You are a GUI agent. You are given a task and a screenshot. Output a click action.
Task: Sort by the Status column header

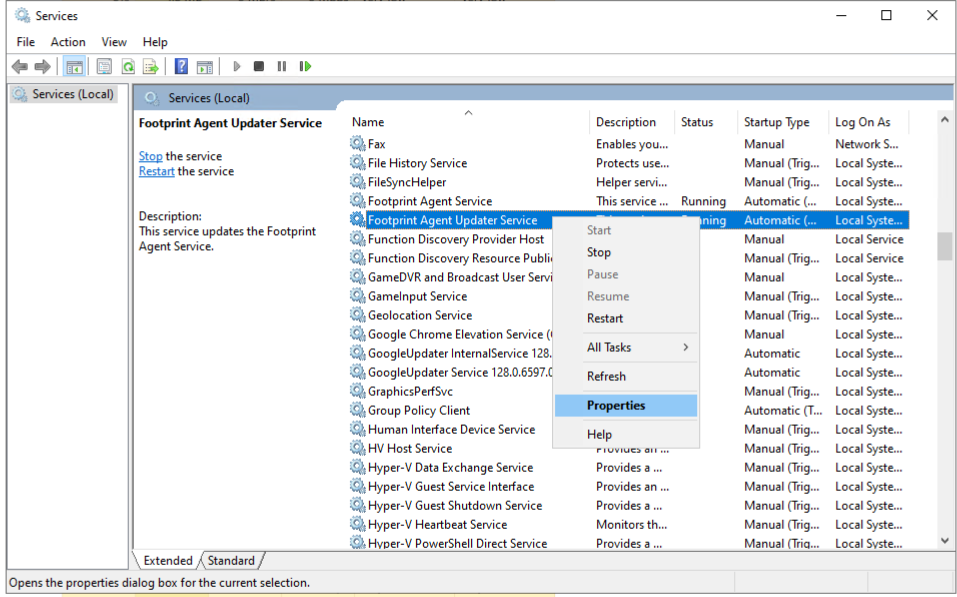point(706,121)
